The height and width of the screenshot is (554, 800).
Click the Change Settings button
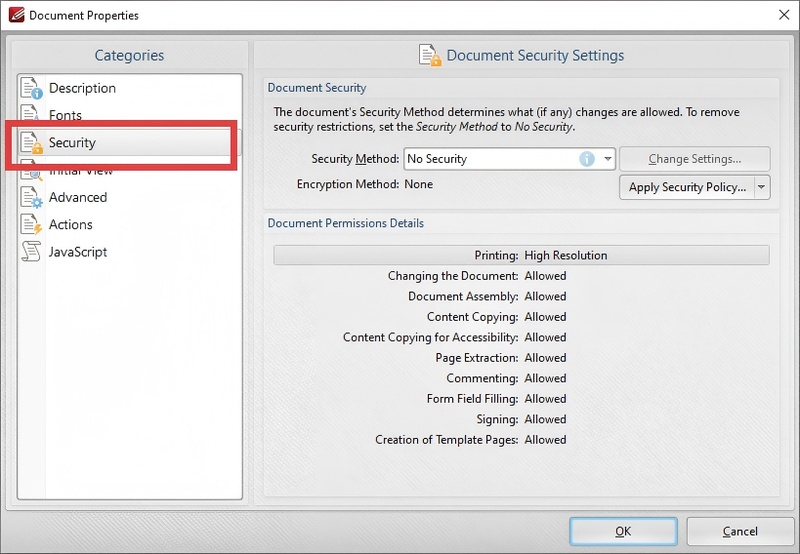pyautogui.click(x=694, y=159)
